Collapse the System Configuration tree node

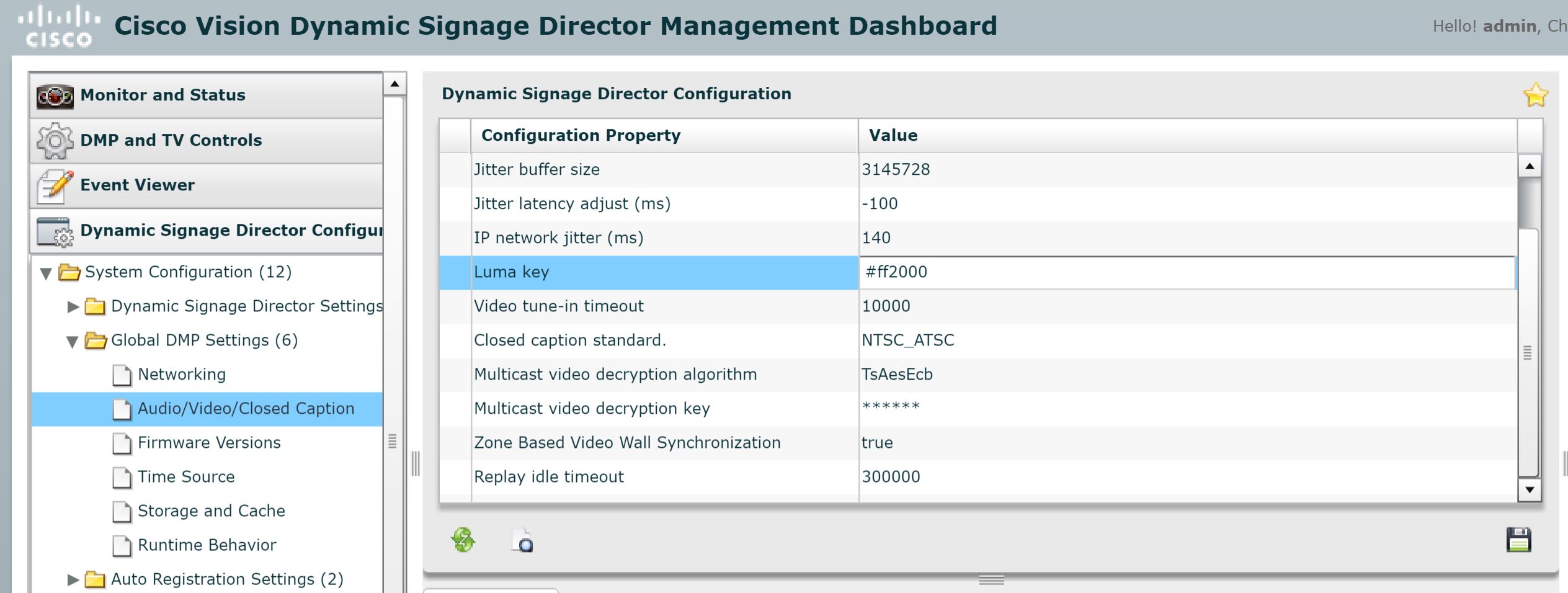coord(46,273)
